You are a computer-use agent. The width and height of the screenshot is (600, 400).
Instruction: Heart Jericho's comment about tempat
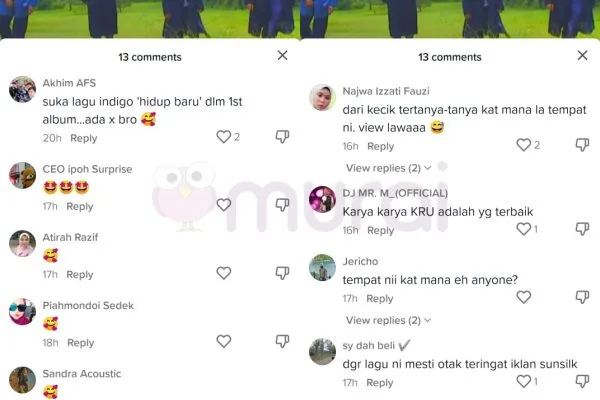(x=523, y=297)
